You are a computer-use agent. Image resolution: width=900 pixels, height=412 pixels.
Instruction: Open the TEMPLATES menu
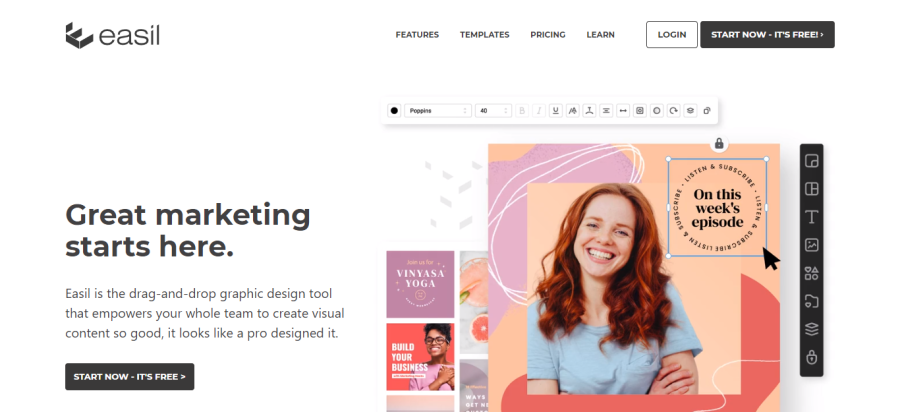484,35
